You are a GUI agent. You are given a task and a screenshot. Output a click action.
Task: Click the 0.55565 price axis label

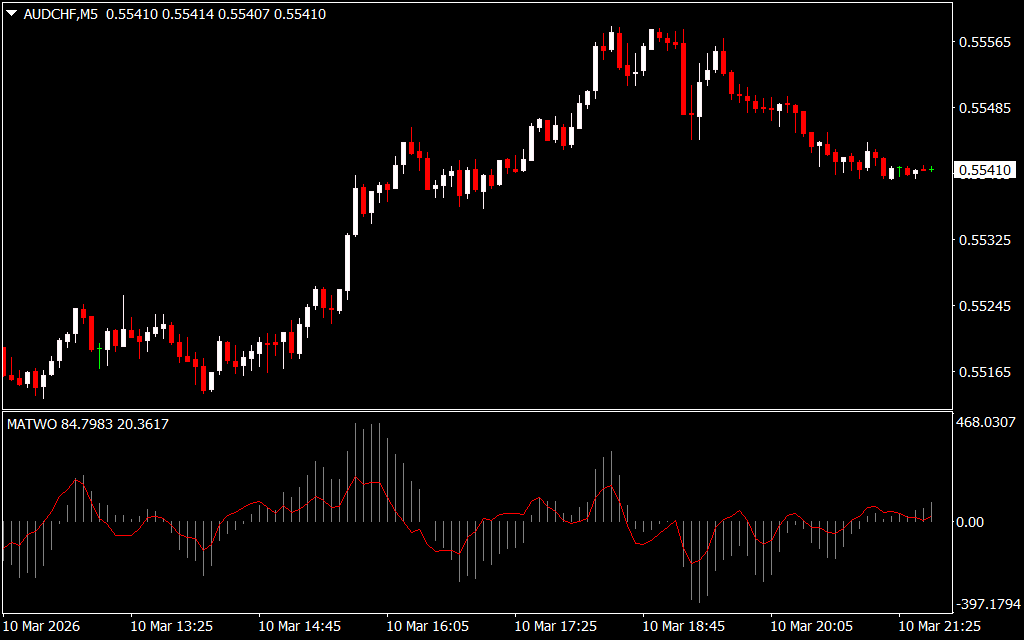pos(986,42)
